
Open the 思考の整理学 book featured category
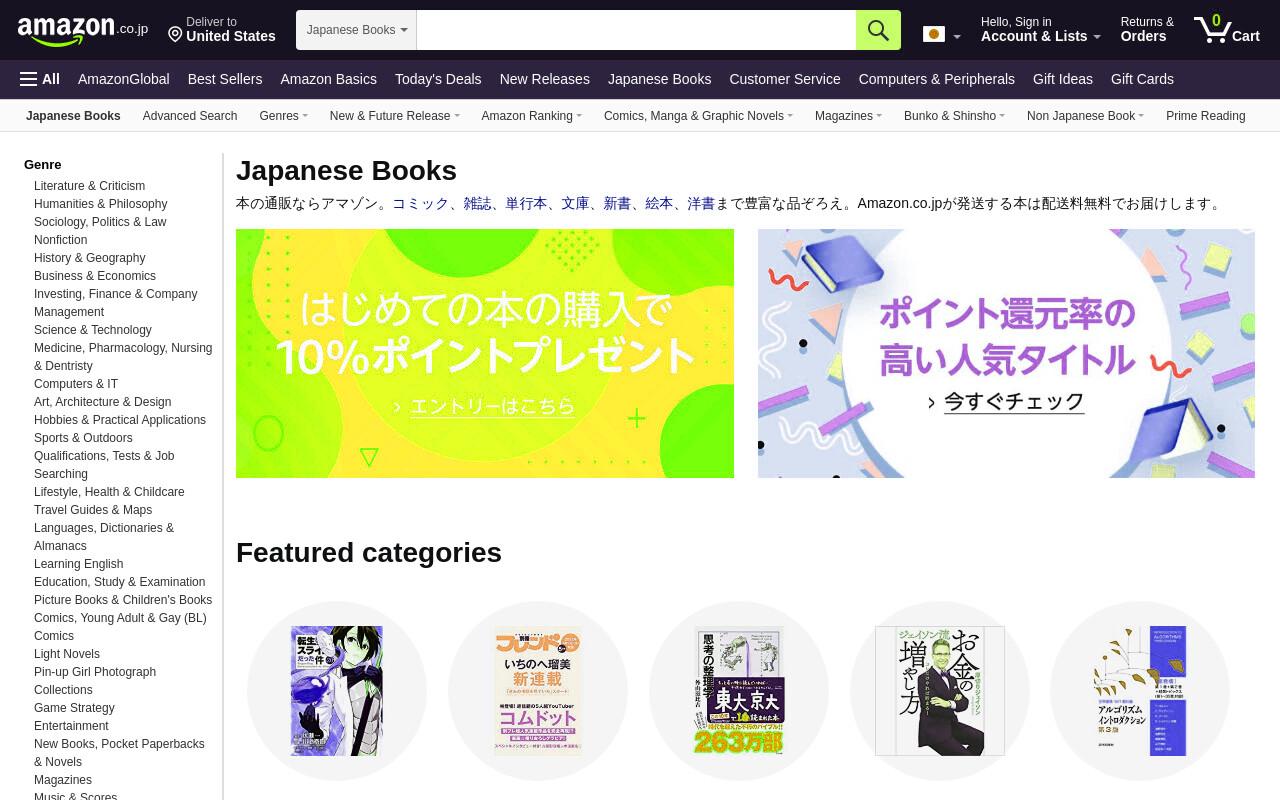tap(739, 691)
